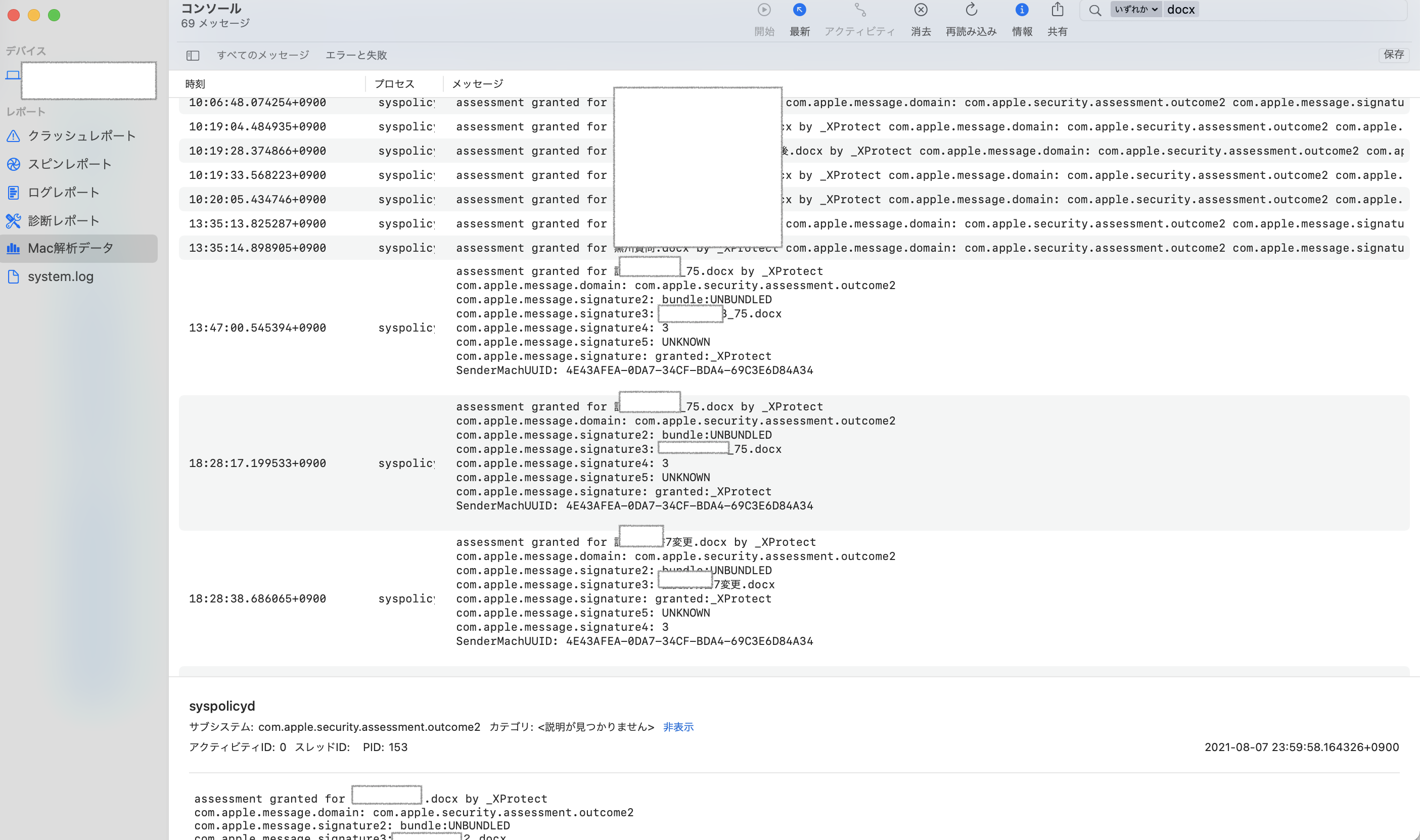This screenshot has height=840, width=1420.
Task: Open the いずれか search filter dropdown
Action: [1135, 9]
